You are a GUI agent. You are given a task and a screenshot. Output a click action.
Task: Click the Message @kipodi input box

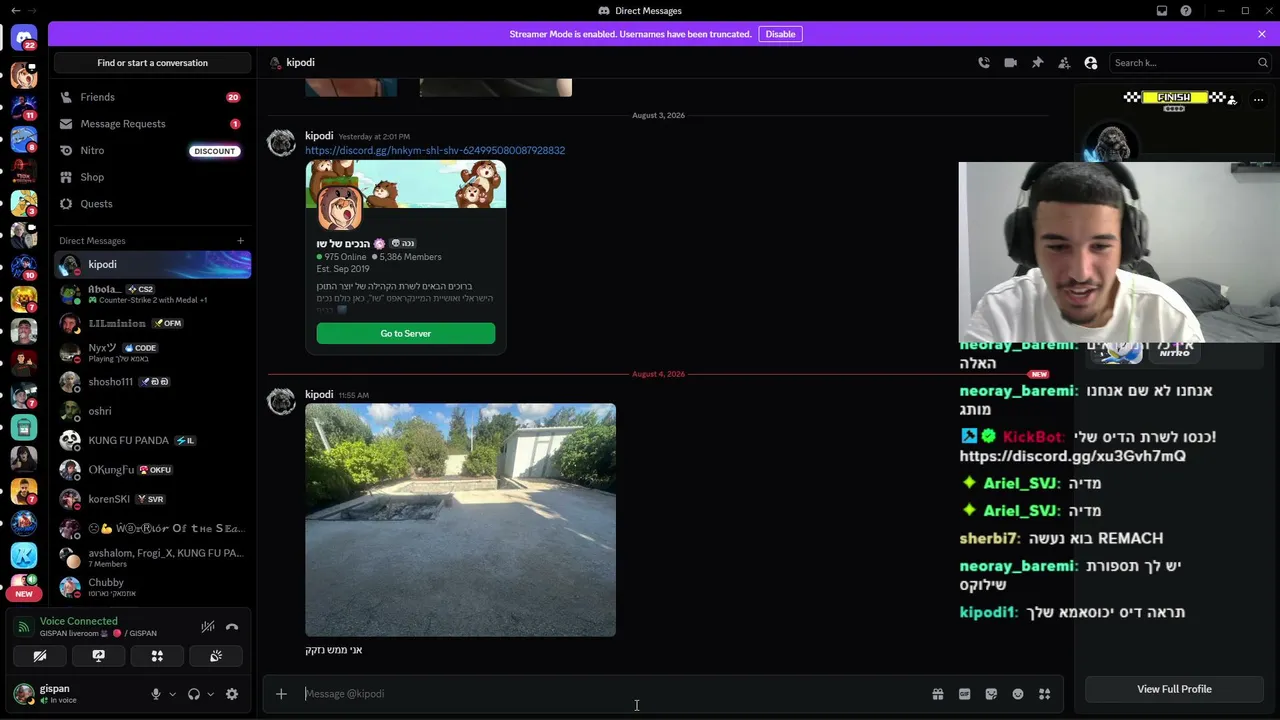[x=612, y=694]
